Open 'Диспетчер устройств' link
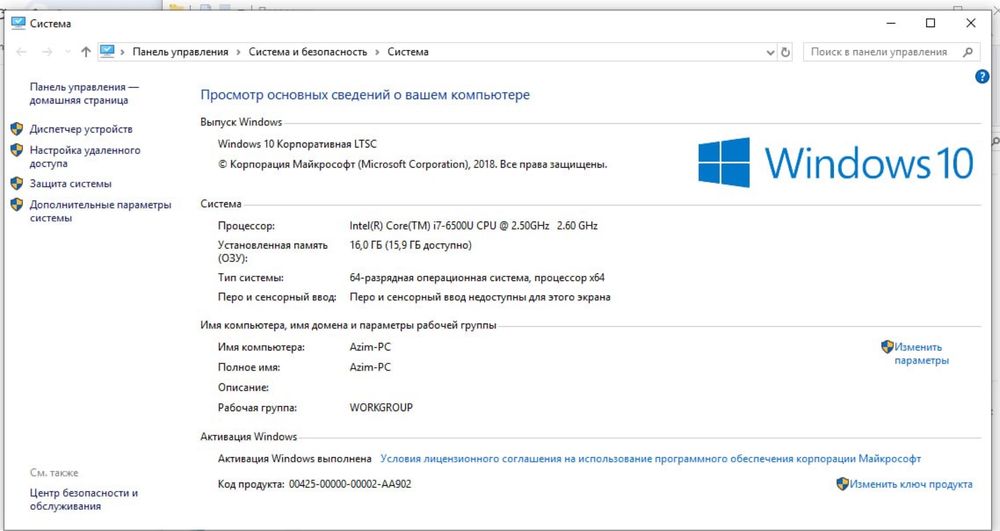 [81, 129]
